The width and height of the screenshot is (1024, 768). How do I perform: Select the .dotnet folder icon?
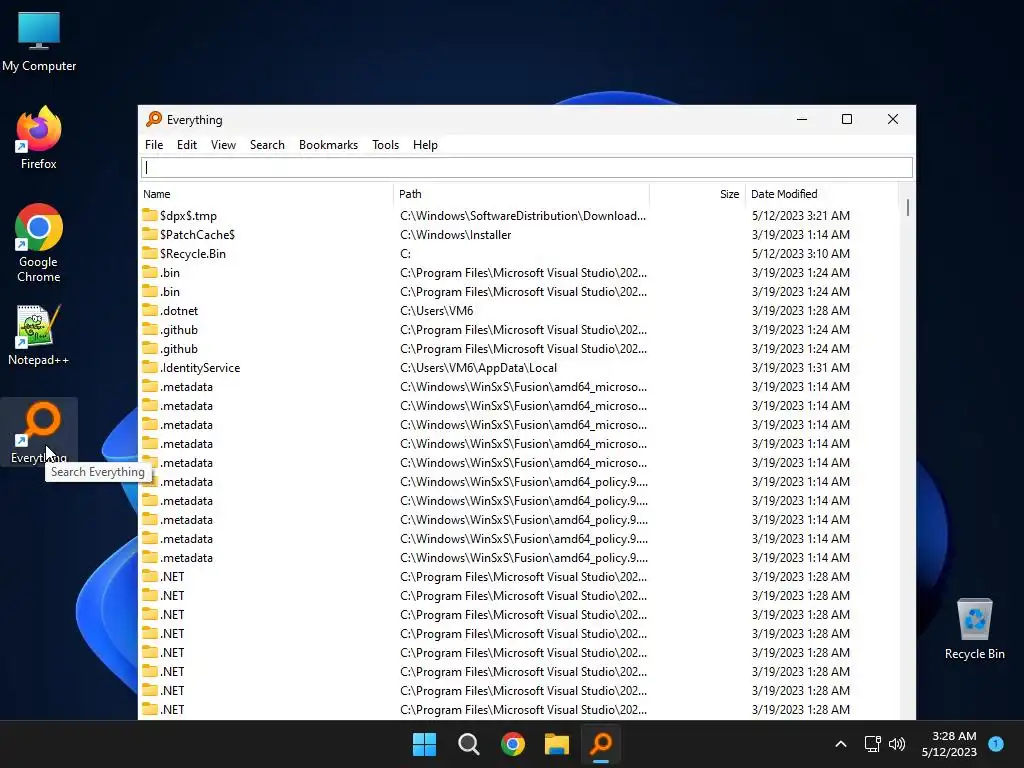pos(150,310)
